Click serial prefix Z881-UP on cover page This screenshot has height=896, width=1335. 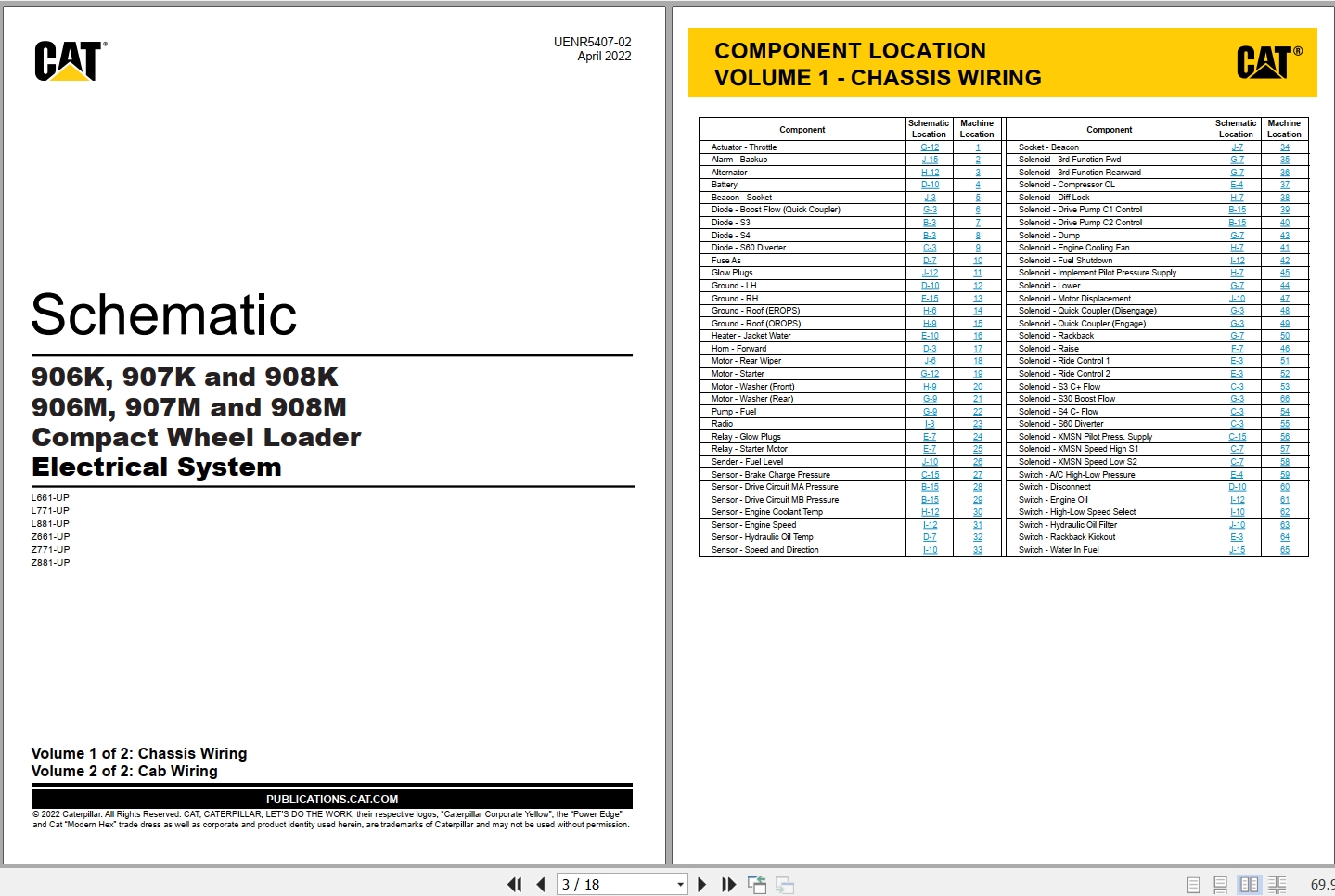(50, 563)
